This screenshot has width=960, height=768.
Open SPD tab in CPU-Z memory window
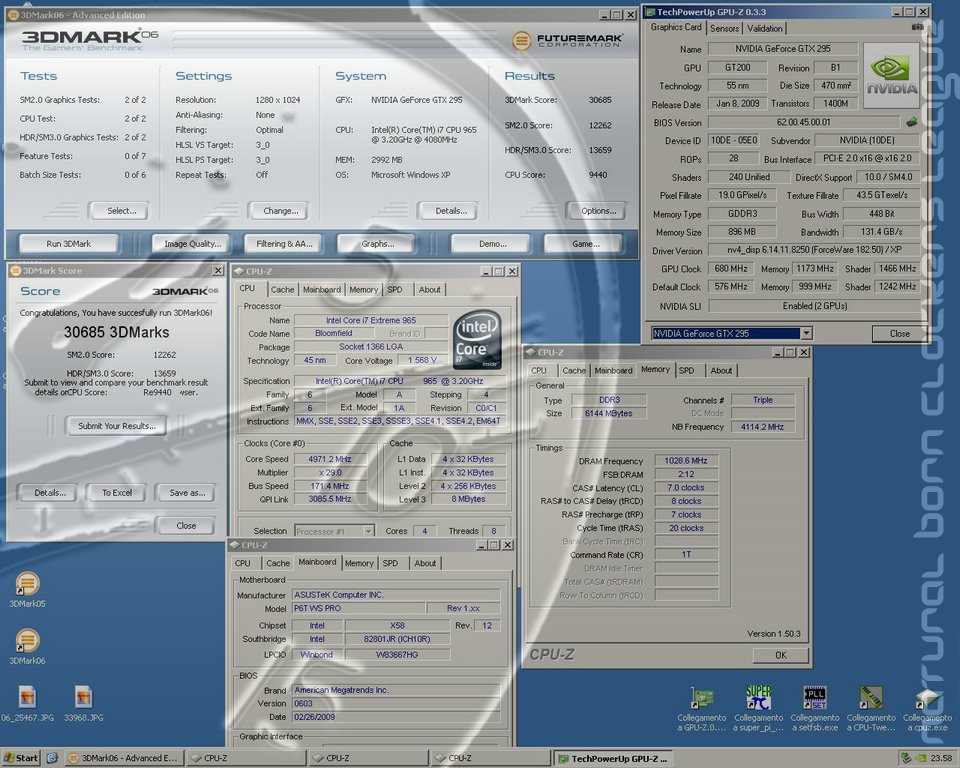click(686, 371)
